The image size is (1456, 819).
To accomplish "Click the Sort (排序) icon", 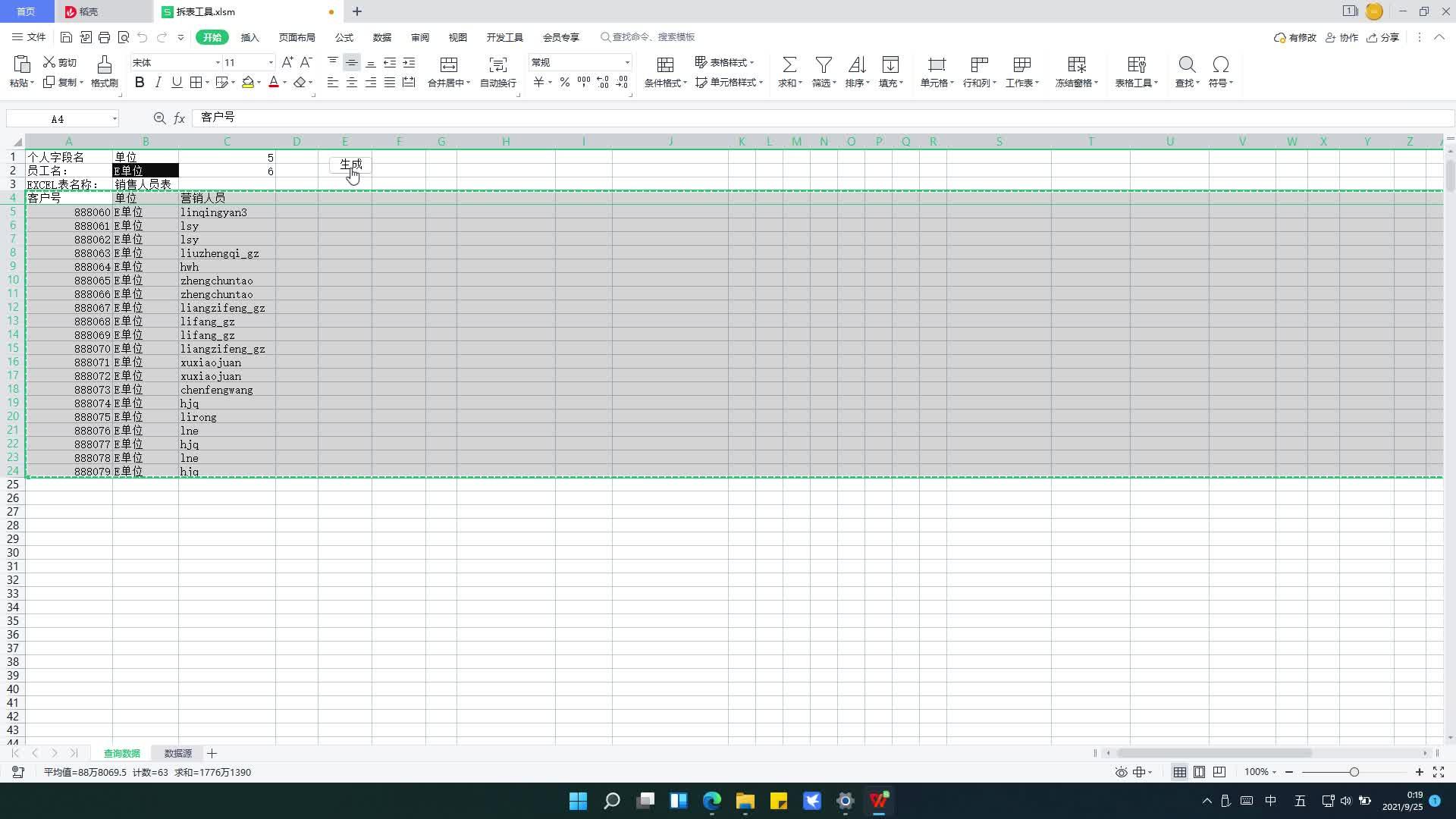I will point(857,64).
